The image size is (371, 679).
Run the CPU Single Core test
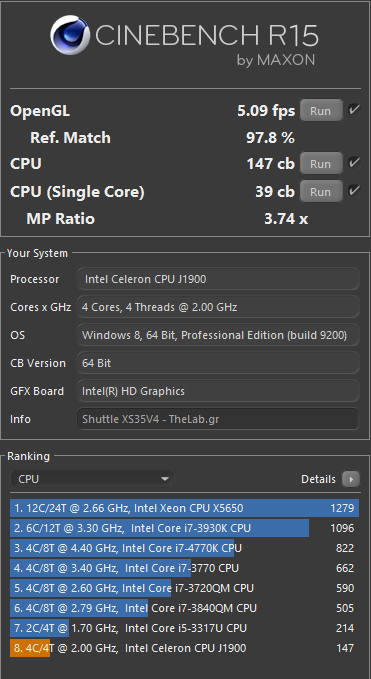point(320,191)
